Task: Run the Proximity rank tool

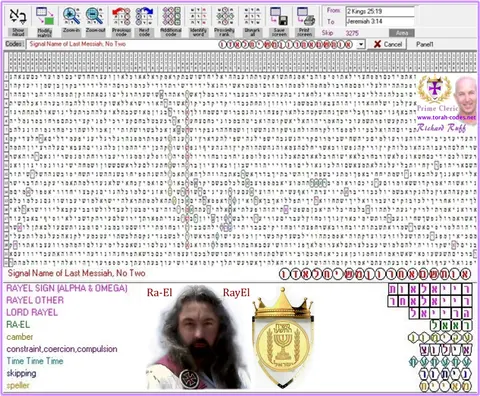Action: pos(225,16)
